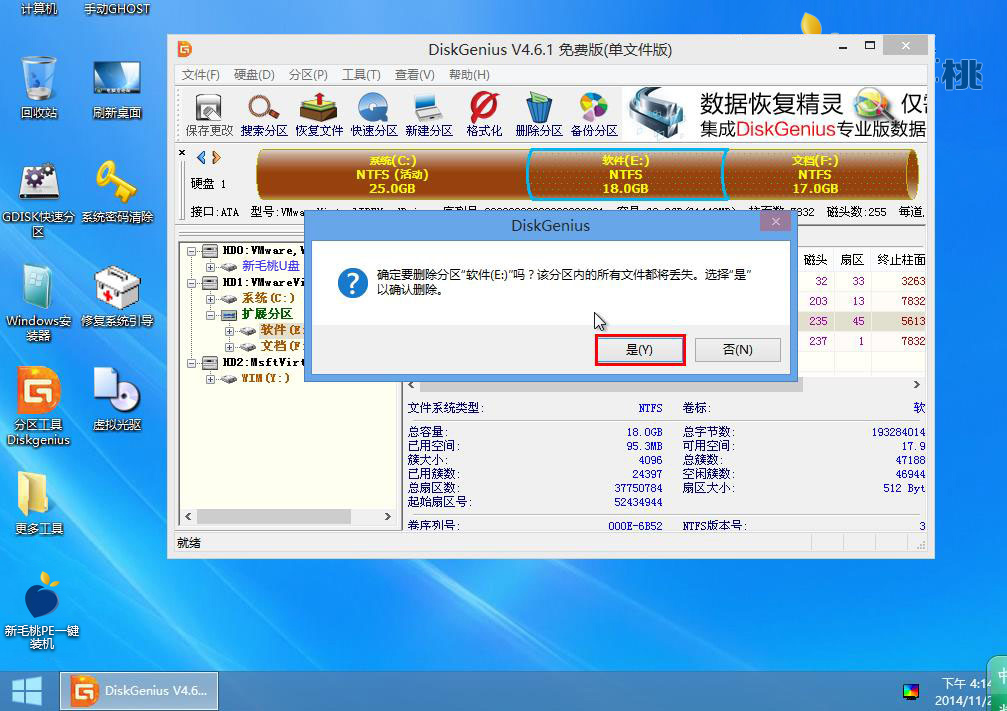Expand the 新毛桃U盘 tree node
1007x711 pixels.
pos(210,267)
